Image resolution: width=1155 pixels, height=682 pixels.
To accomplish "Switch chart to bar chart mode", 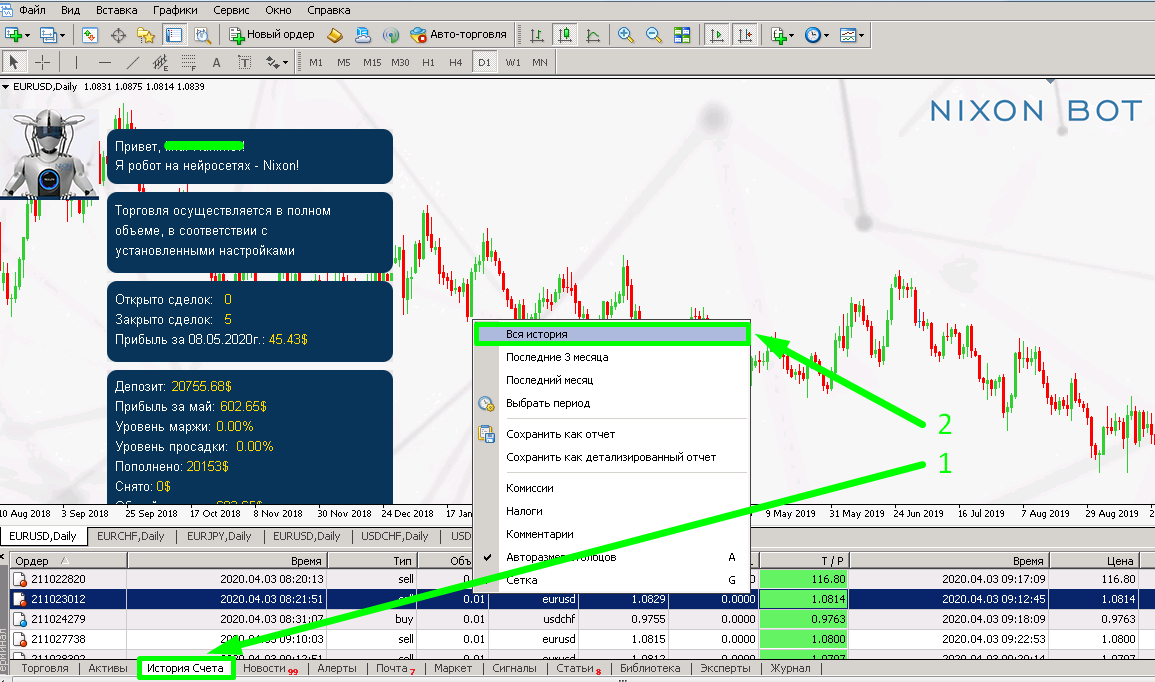I will click(536, 35).
